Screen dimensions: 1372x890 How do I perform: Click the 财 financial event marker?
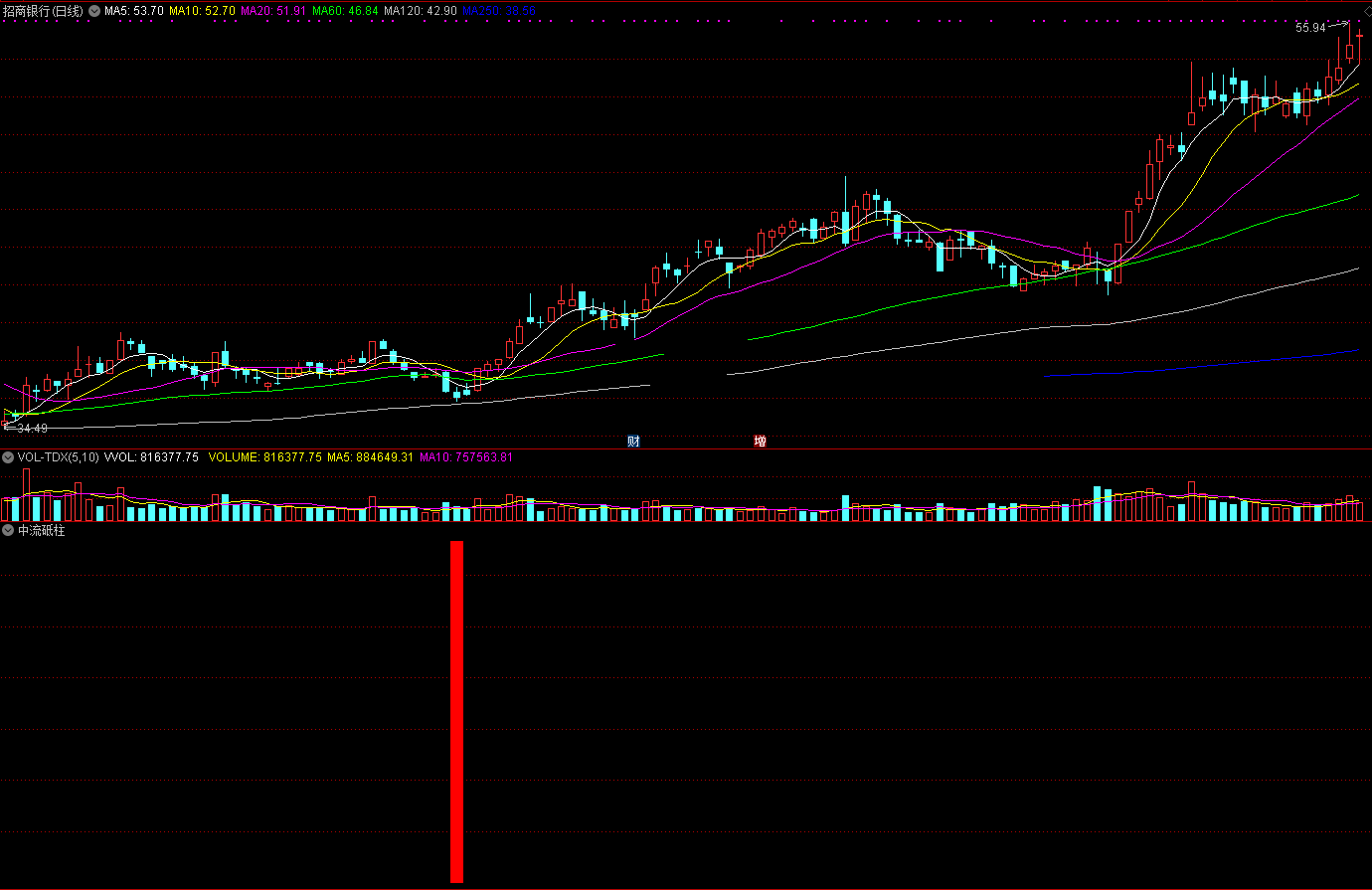[633, 441]
